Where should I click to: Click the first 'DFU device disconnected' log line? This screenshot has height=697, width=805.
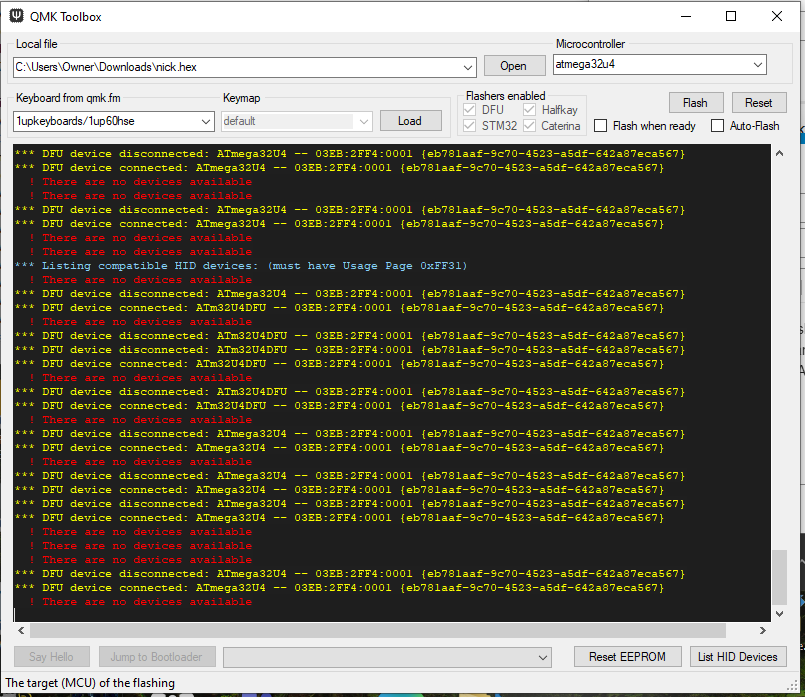click(x=350, y=154)
